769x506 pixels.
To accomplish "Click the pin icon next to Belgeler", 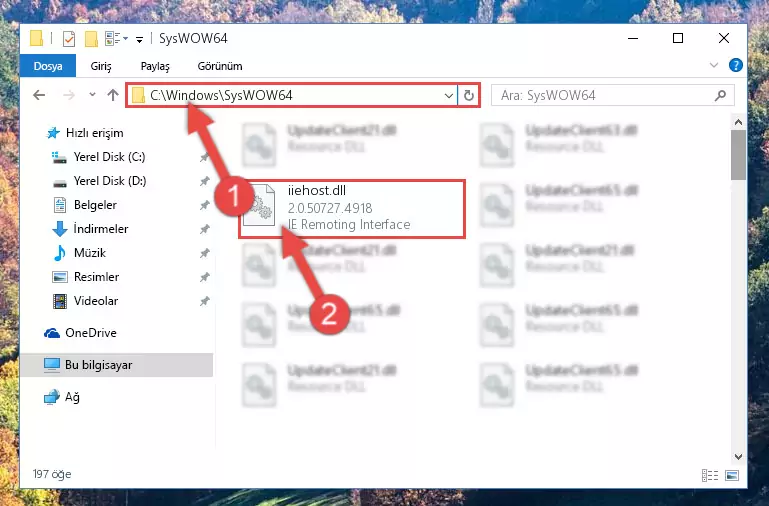I will coord(205,205).
